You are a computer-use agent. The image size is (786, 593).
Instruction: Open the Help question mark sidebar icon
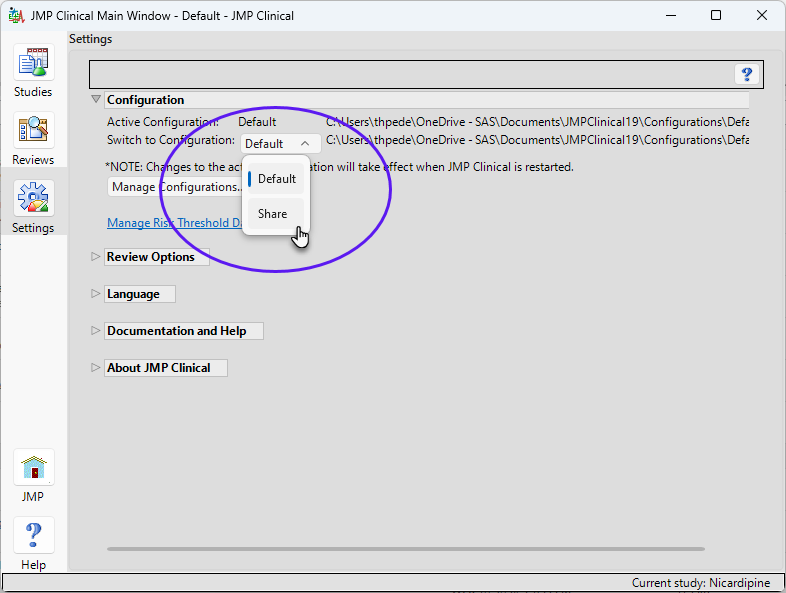tap(33, 535)
